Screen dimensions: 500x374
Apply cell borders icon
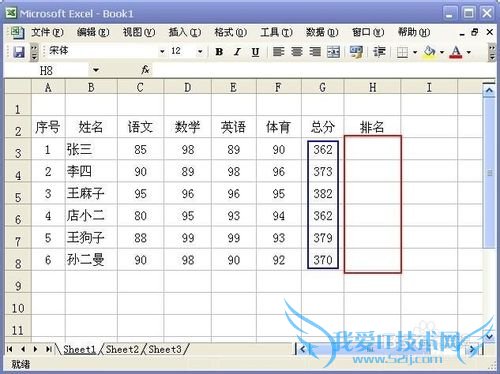click(402, 52)
